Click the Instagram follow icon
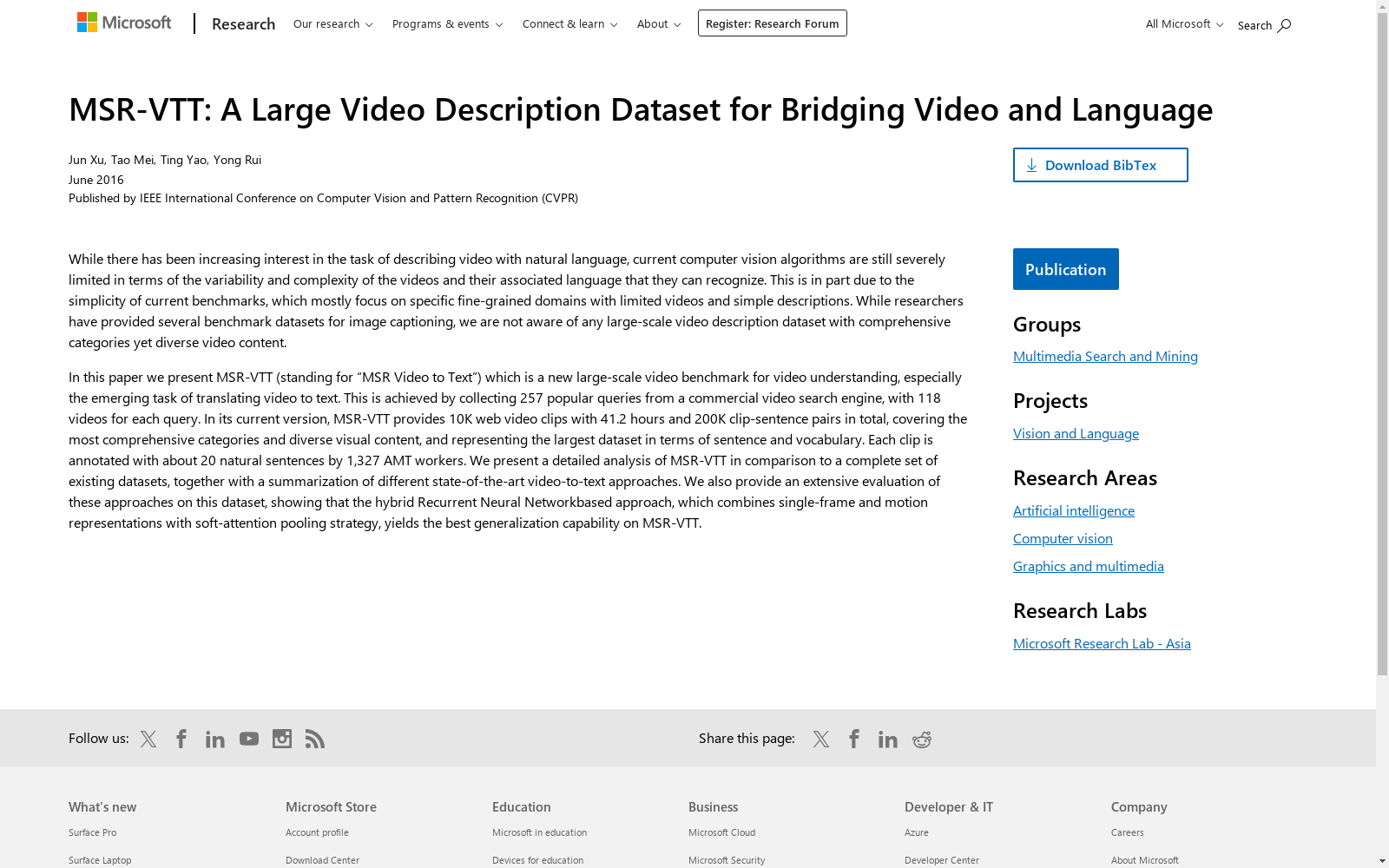Image resolution: width=1389 pixels, height=868 pixels. point(281,739)
